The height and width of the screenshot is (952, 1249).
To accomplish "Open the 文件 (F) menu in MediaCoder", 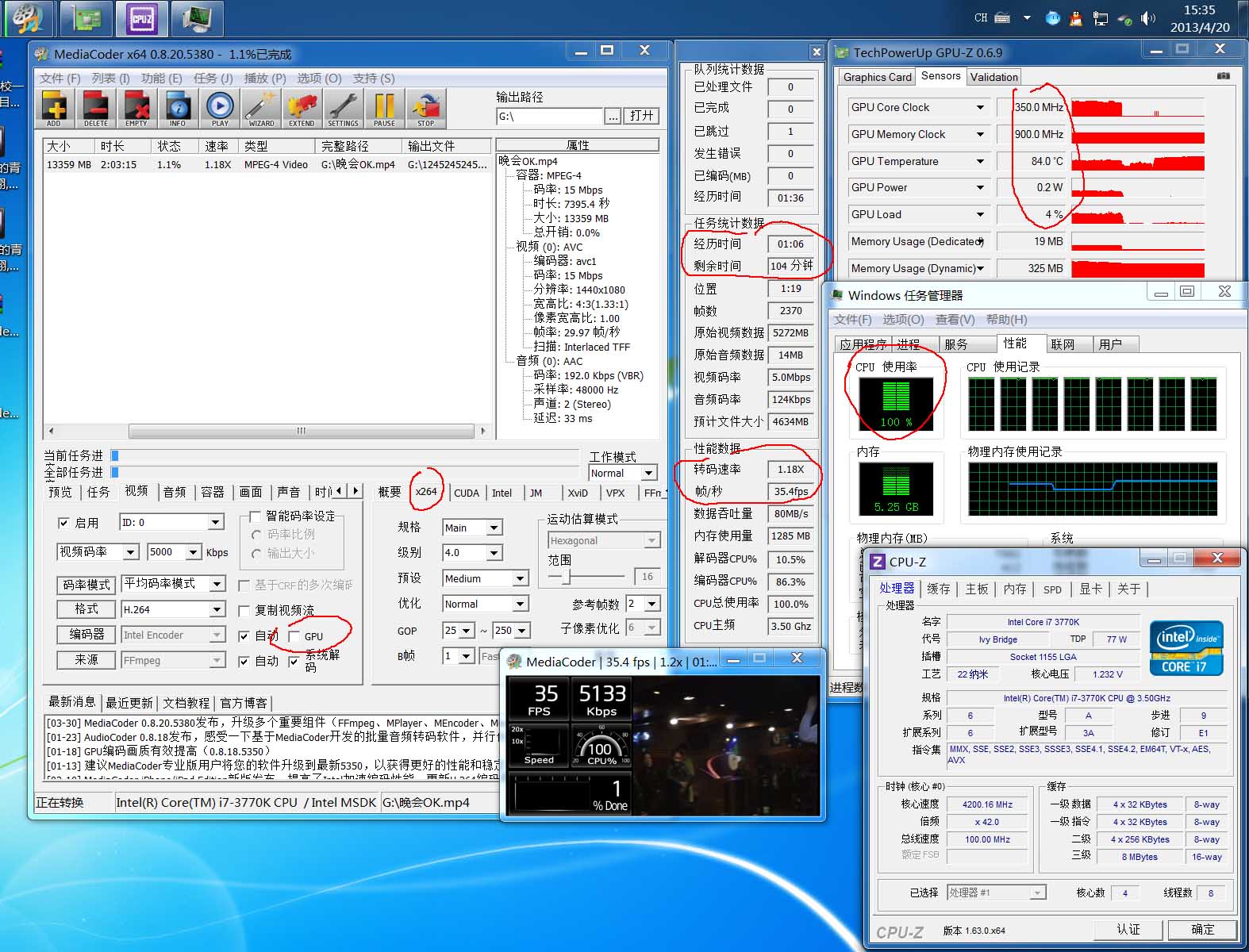I will pyautogui.click(x=60, y=79).
